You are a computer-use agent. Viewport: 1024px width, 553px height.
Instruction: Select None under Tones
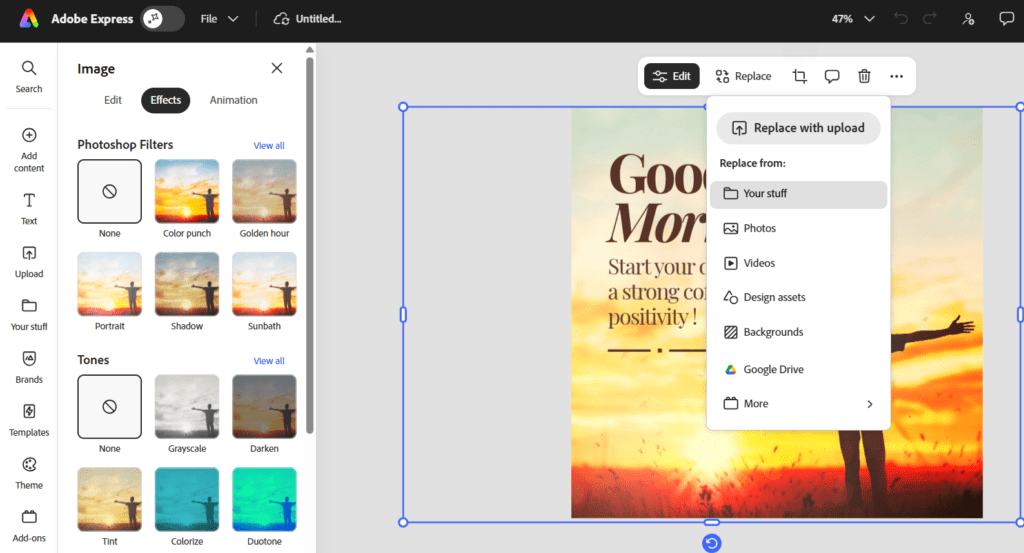[109, 406]
